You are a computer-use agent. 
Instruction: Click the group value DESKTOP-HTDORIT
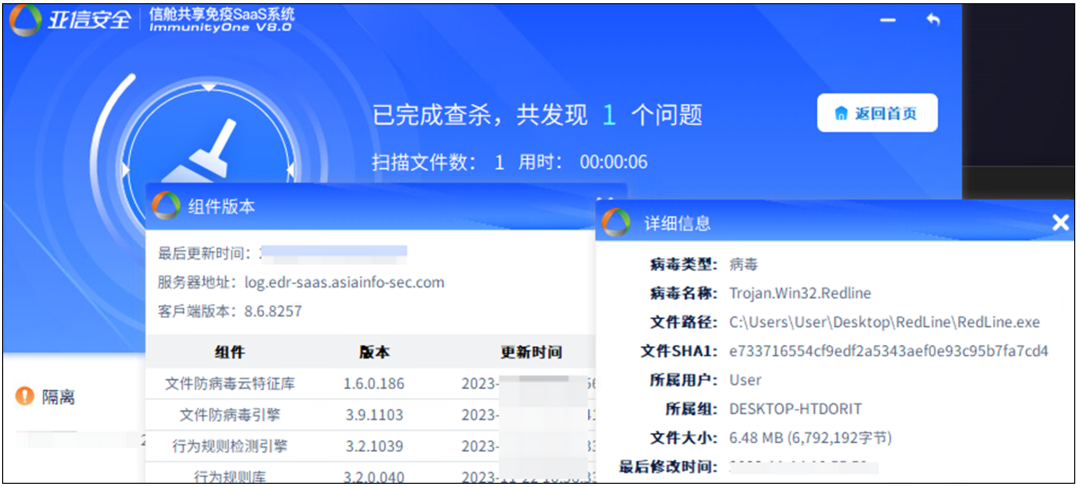(796, 409)
